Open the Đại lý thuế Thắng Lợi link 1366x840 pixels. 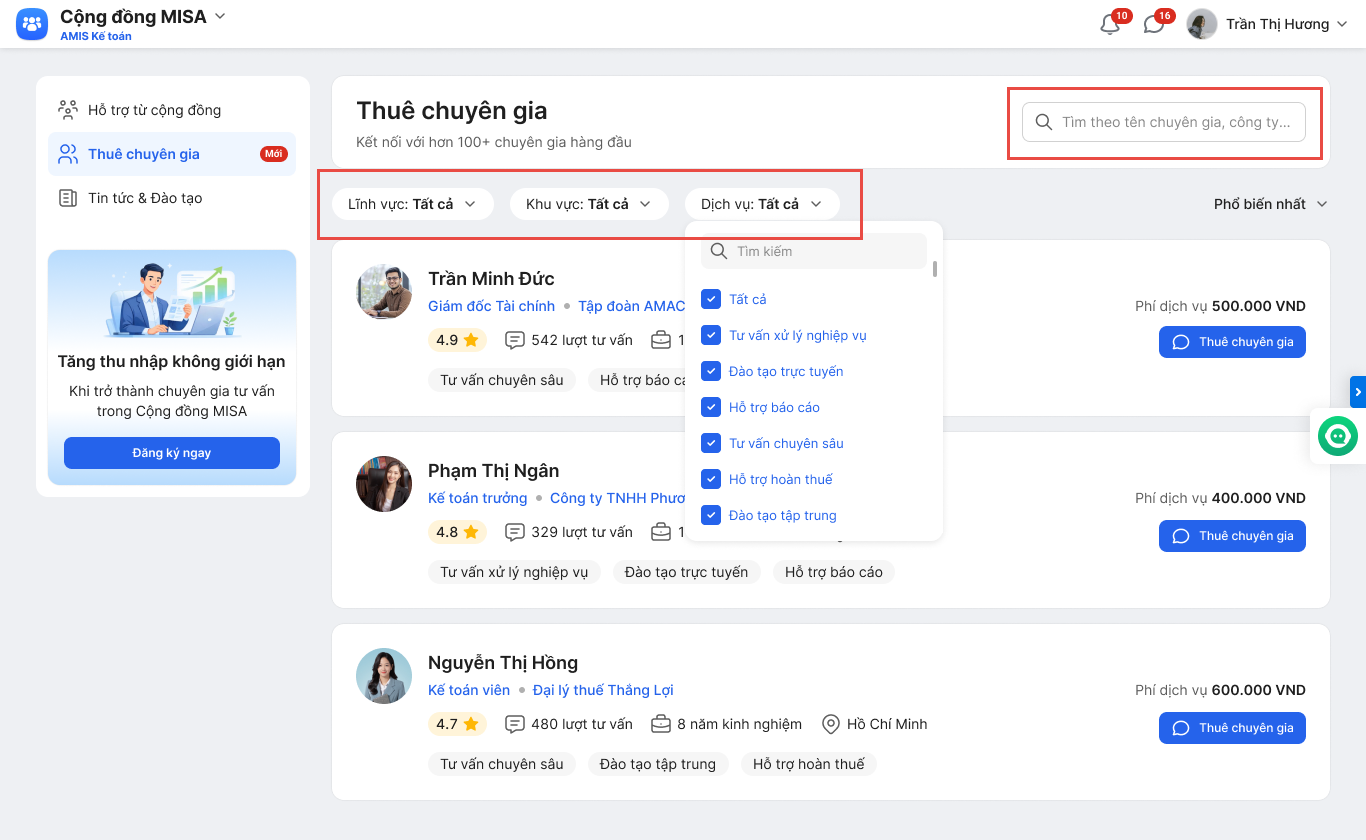tap(603, 690)
